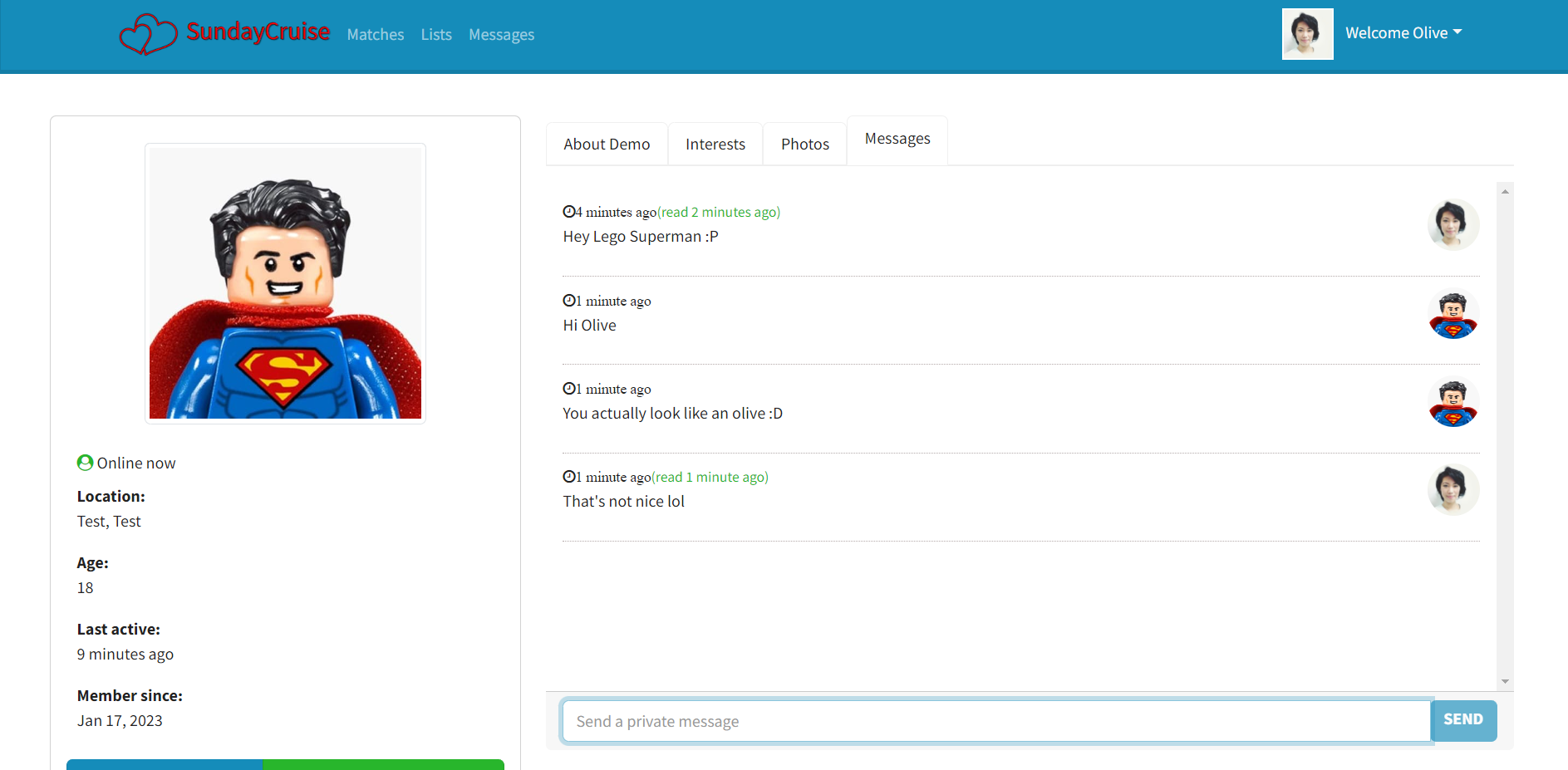
Task: Click the clock icon on the 'Hi Olive' message
Action: click(569, 300)
